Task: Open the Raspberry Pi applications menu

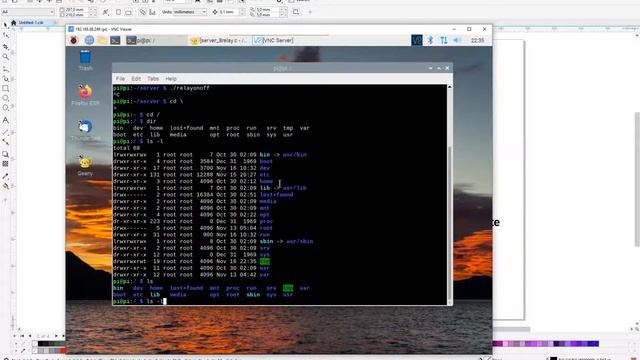Action: click(x=73, y=40)
